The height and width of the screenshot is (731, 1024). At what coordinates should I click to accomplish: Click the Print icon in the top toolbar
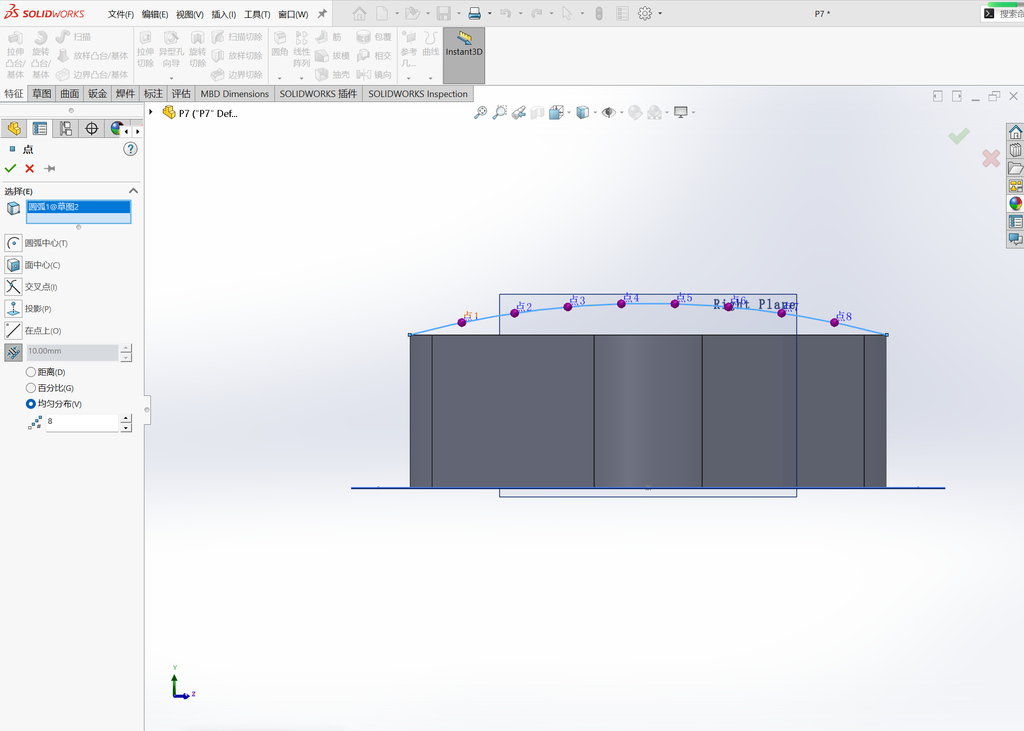(x=475, y=13)
